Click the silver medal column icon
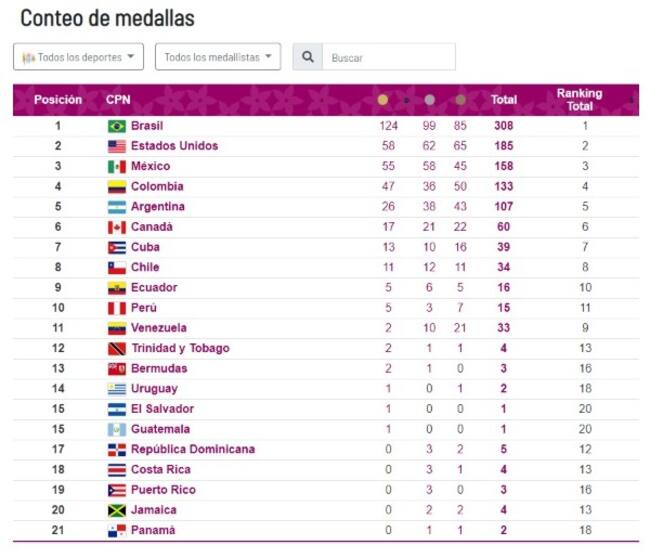The width and height of the screenshot is (650, 558). (x=429, y=100)
